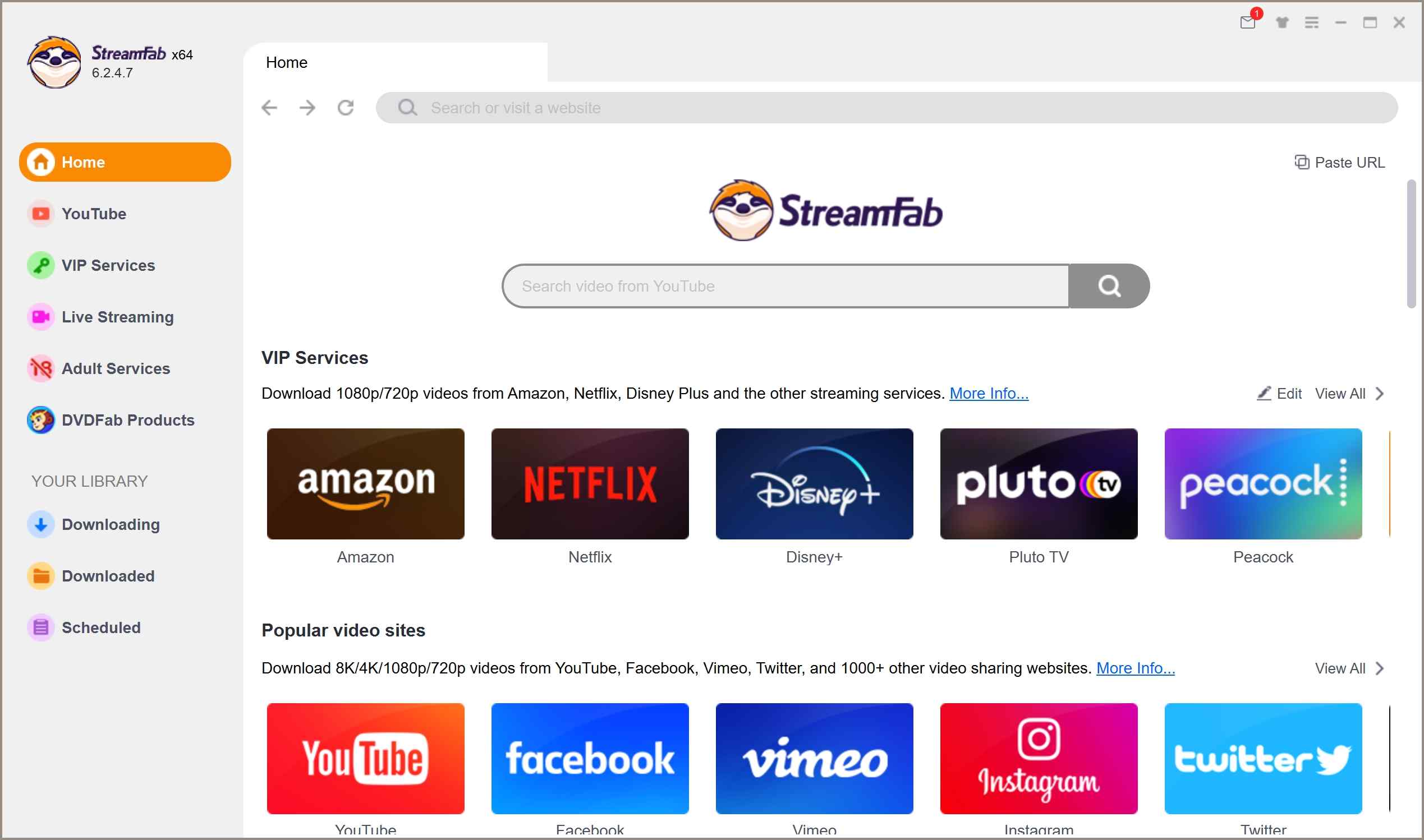Click the Amazon caption under its tile
Viewport: 1424px width, 840px height.
click(x=366, y=557)
